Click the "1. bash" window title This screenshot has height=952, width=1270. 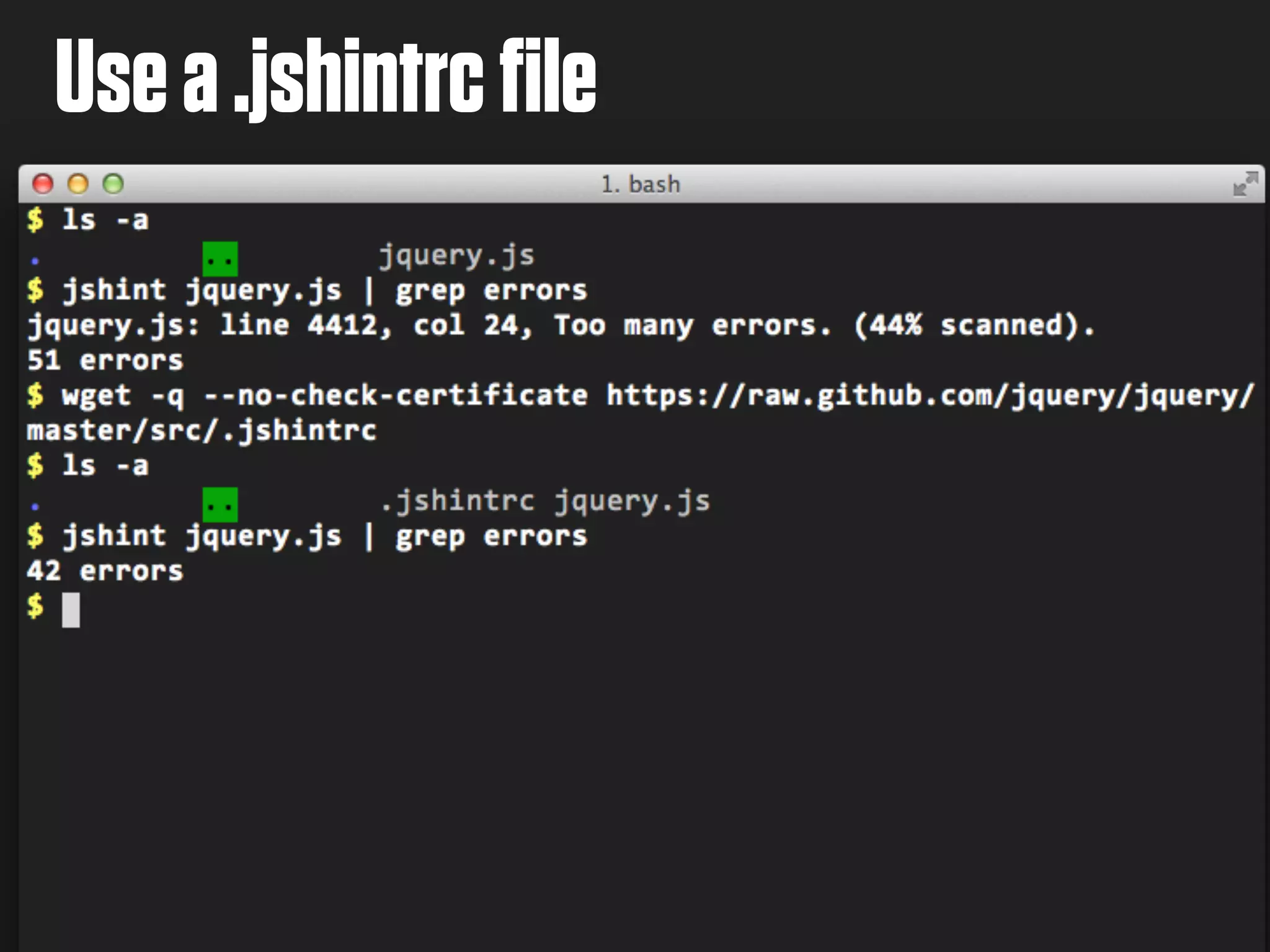point(641,185)
